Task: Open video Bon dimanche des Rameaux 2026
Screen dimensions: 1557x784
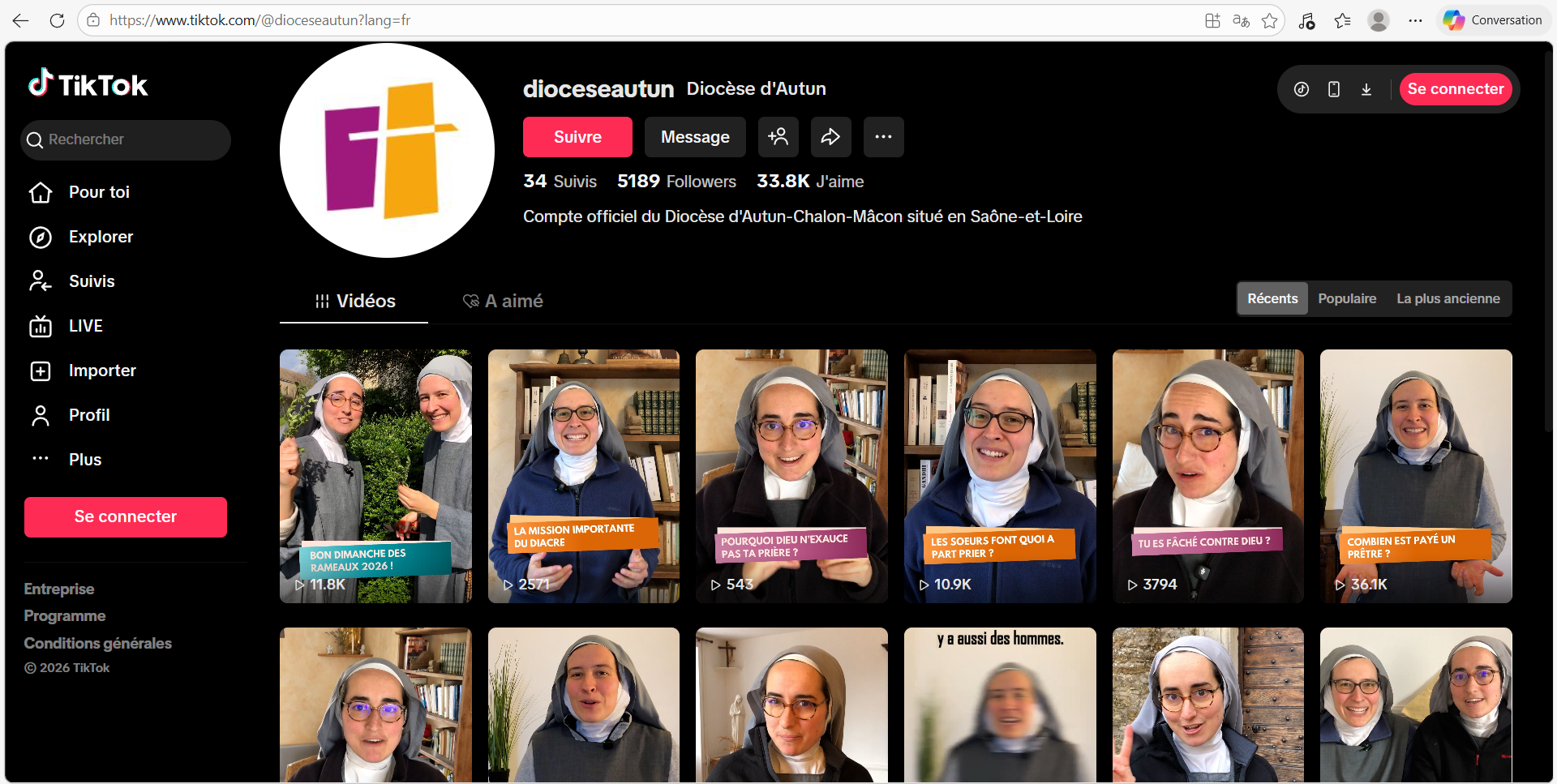Action: pyautogui.click(x=375, y=476)
